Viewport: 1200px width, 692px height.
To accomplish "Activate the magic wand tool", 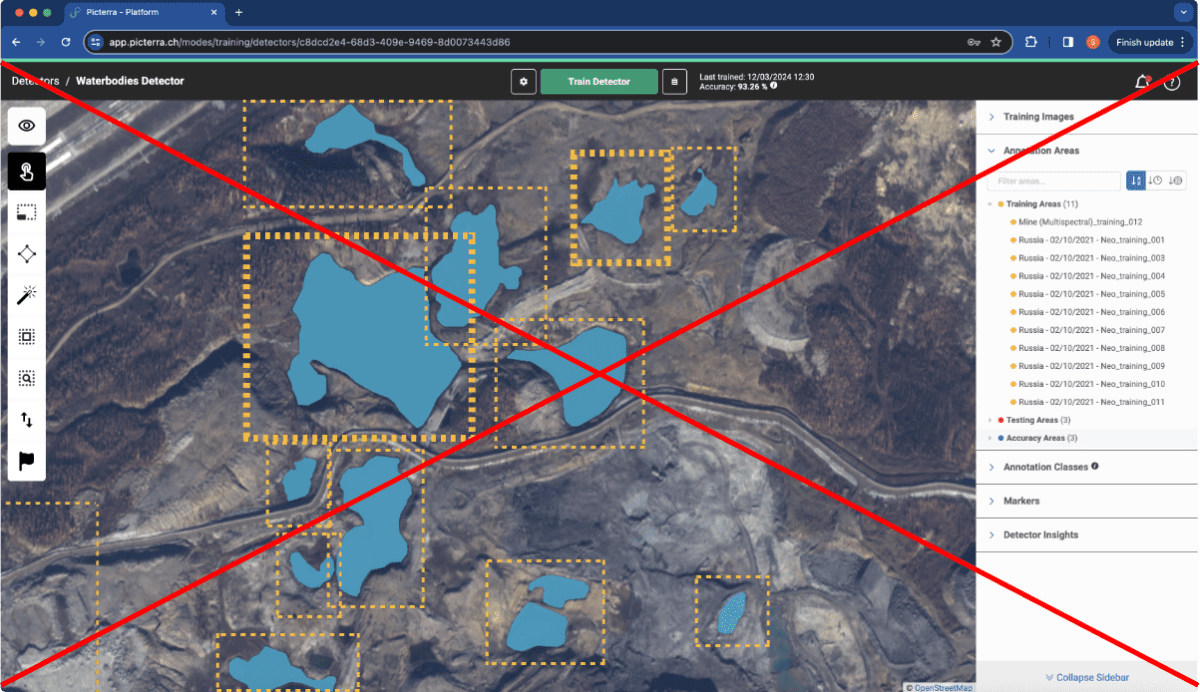I will (x=27, y=295).
